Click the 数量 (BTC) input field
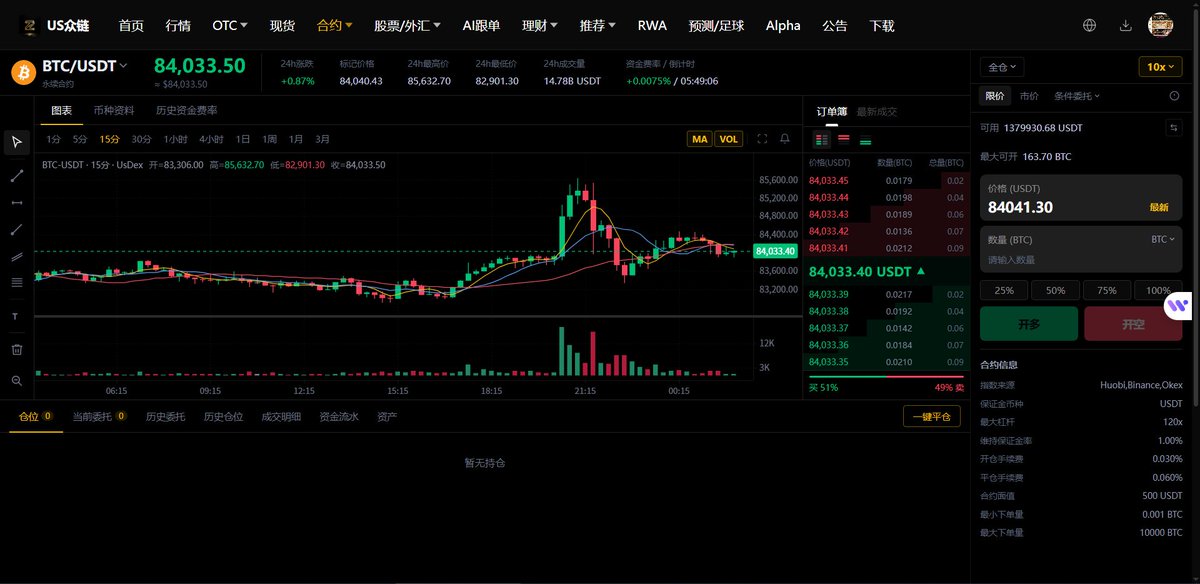Image resolution: width=1200 pixels, height=584 pixels. (x=1081, y=250)
